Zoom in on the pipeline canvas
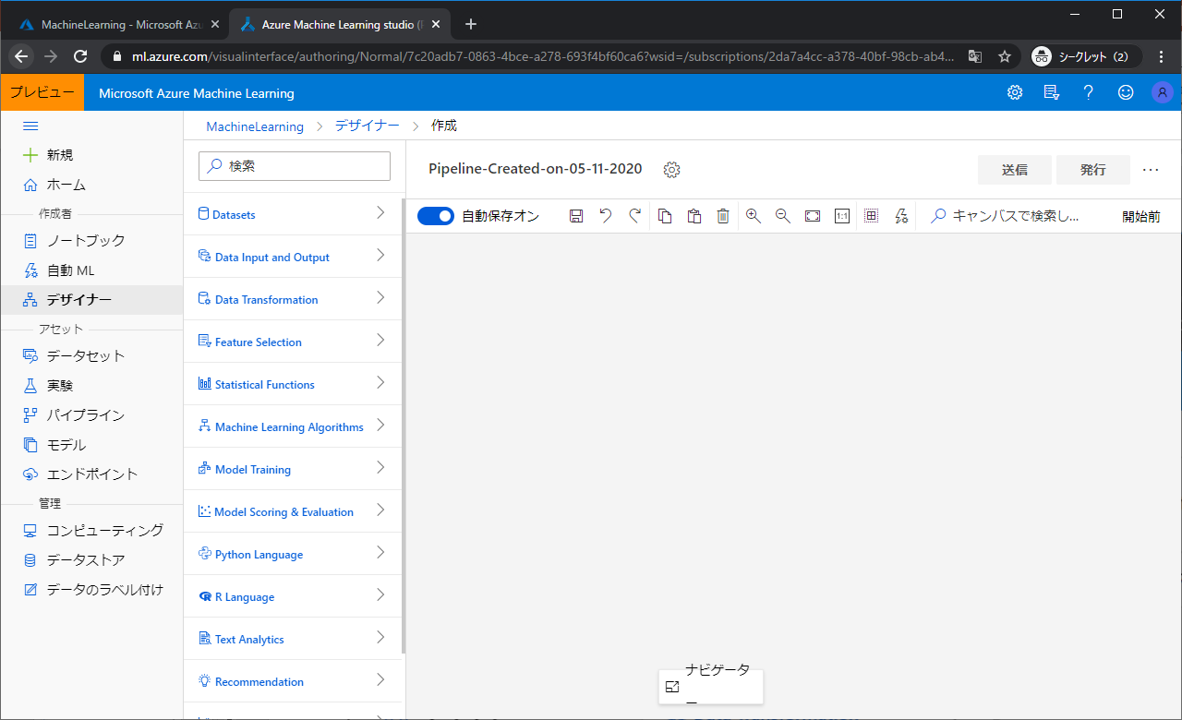 [753, 216]
